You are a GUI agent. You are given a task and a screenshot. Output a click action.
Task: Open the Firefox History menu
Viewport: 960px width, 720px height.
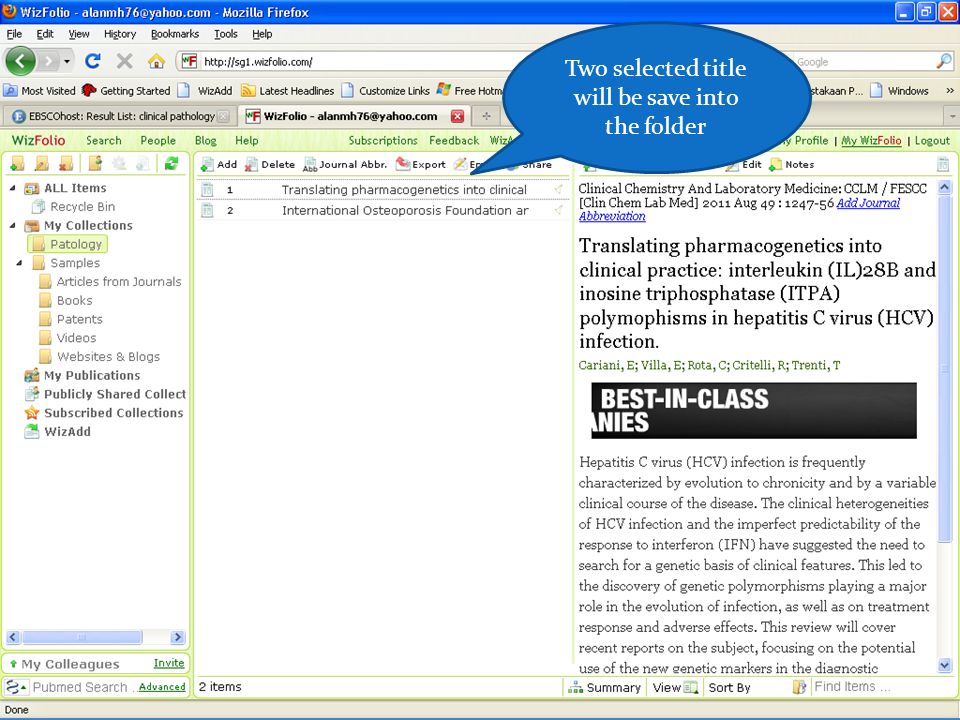[120, 34]
